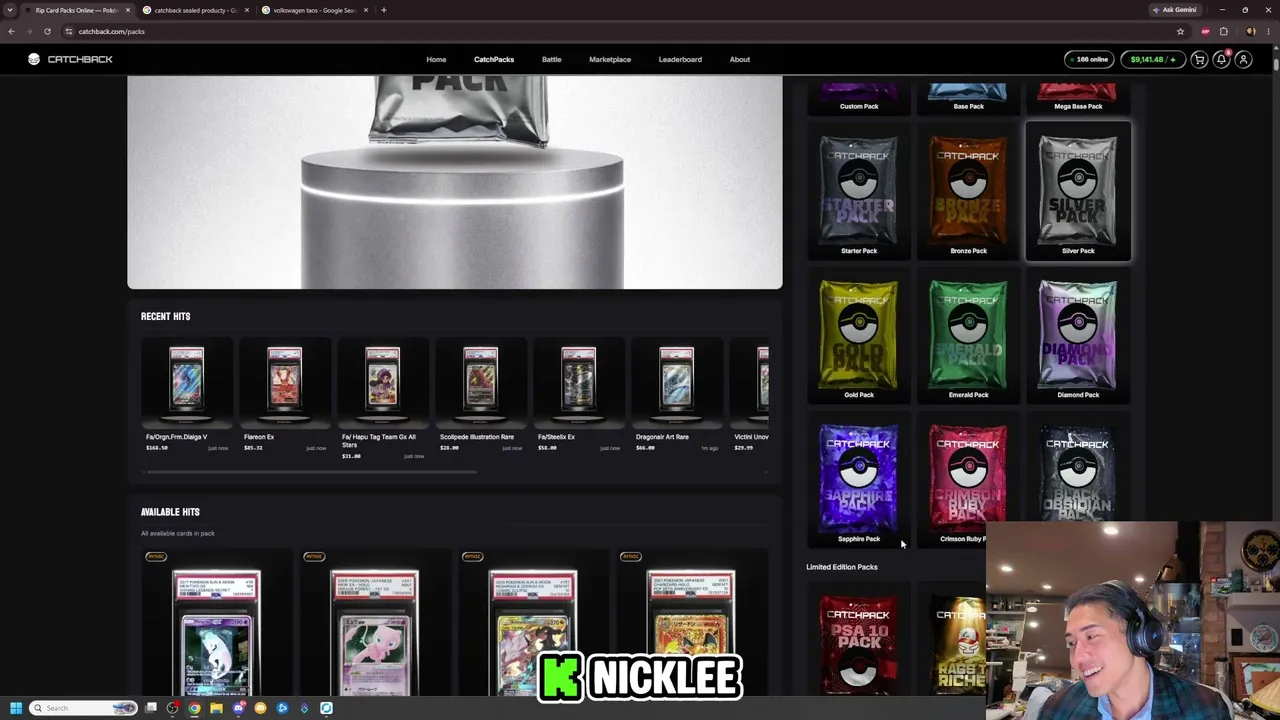Bookmark this page with the star icon
Screen dimensions: 1280x720
(1180, 31)
